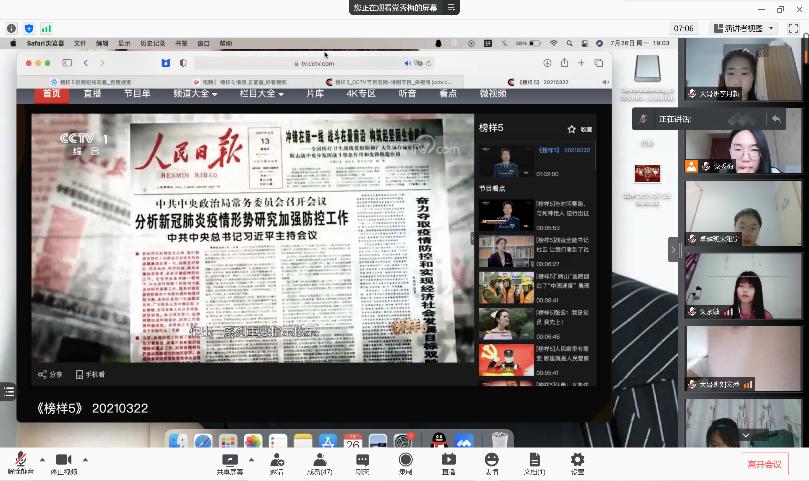
Task: Reload the page in Safari address bar
Action: (428, 63)
